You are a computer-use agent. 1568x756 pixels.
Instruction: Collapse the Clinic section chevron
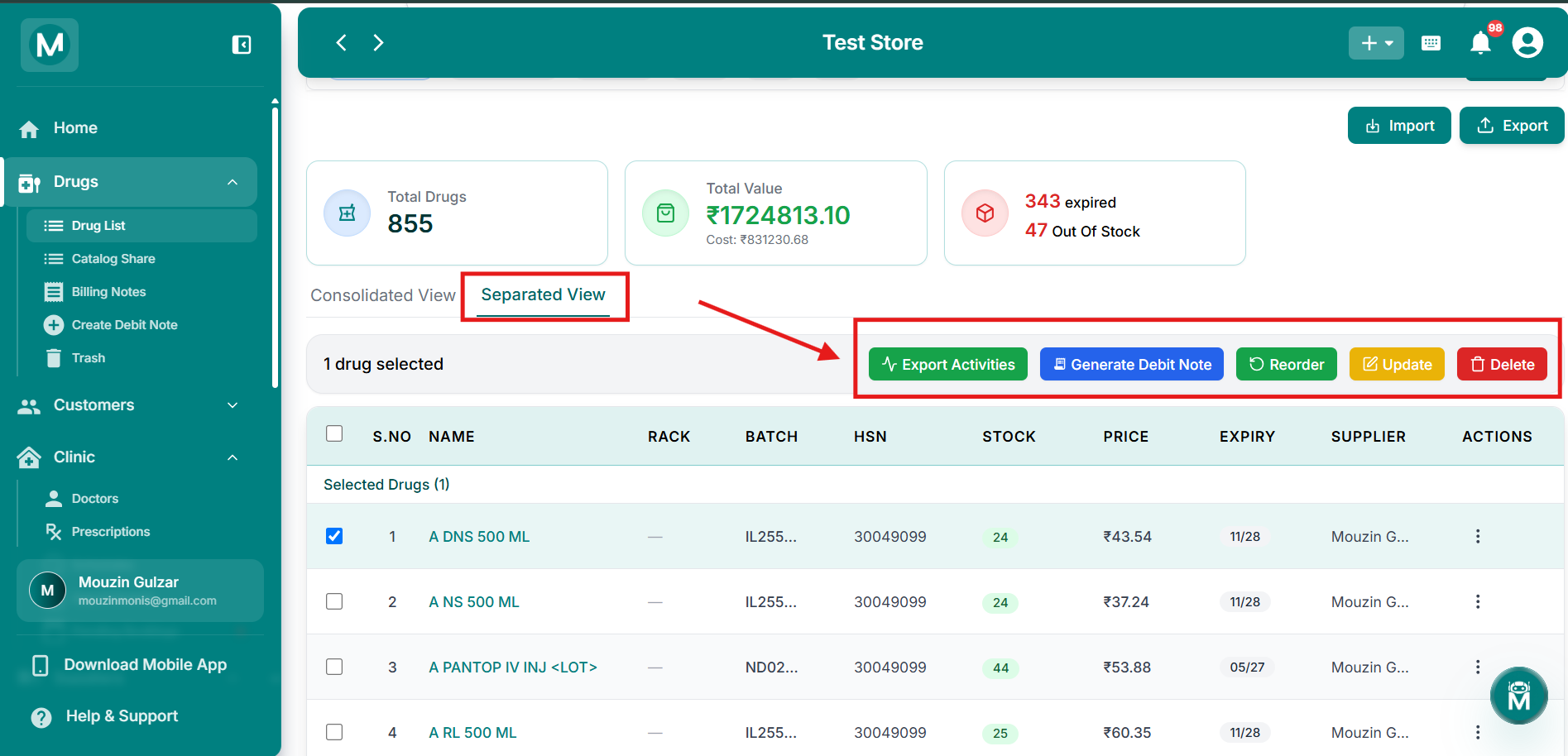[233, 457]
